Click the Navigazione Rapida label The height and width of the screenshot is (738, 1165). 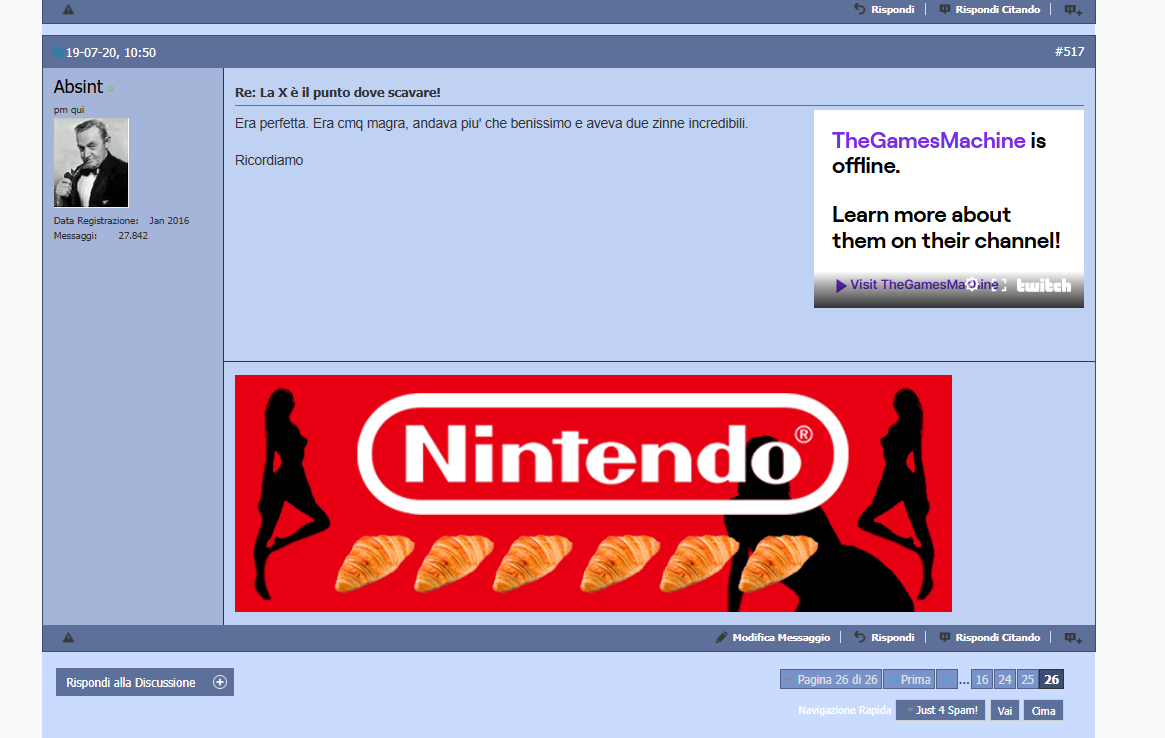point(844,711)
